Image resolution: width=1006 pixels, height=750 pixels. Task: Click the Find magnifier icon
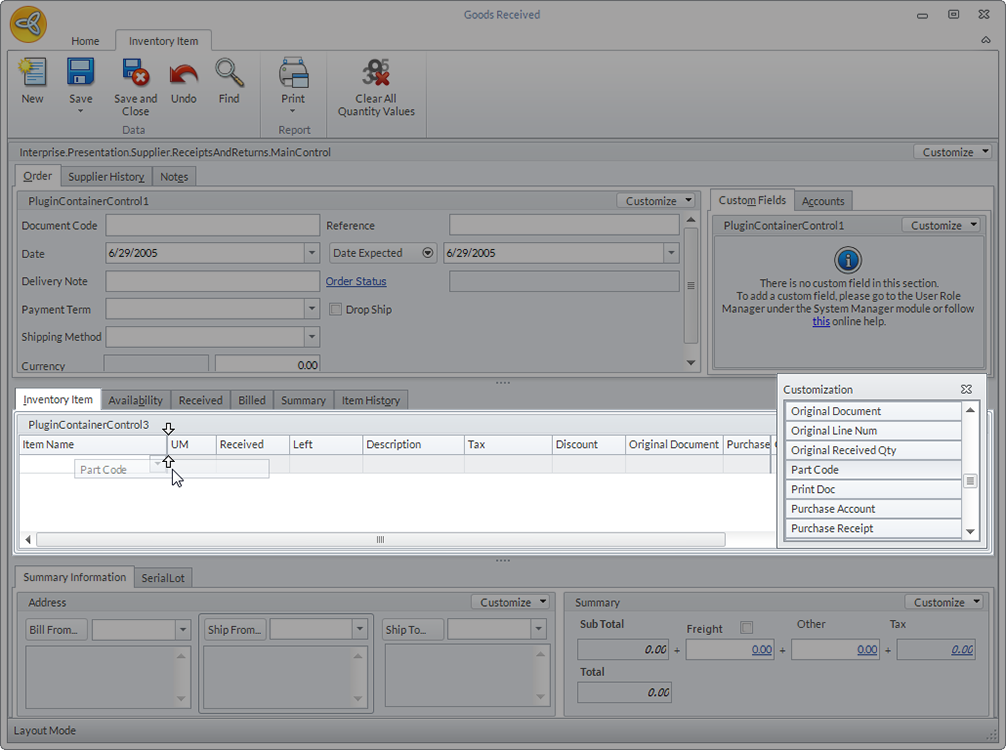coord(229,73)
